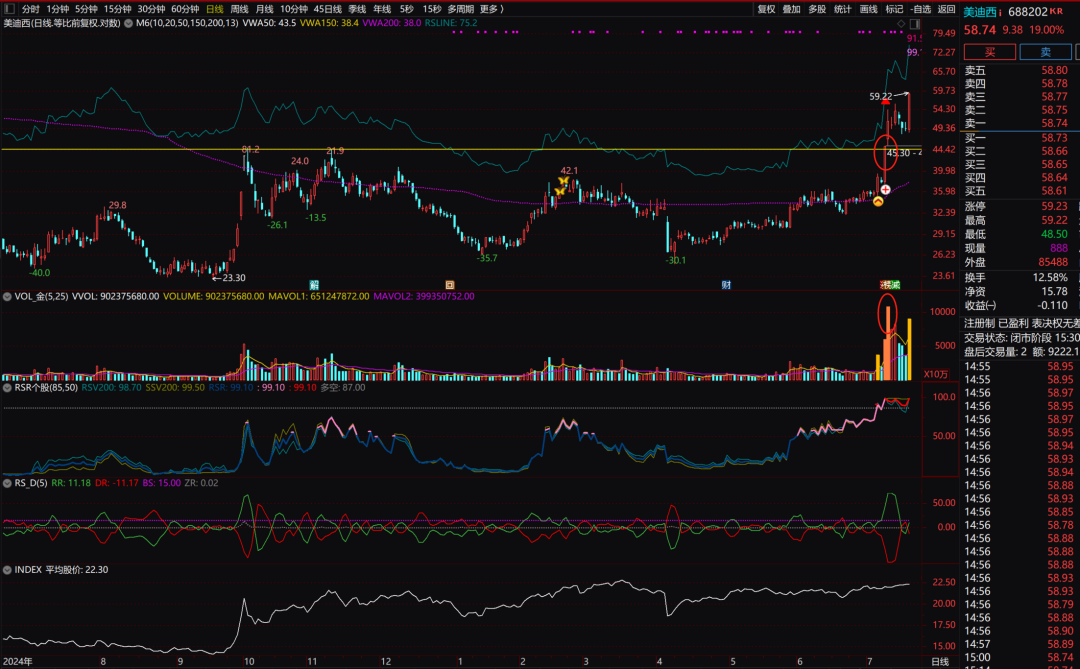Click the RSLINE: 75.2 indicator label
Viewport: 1080px width, 669px height.
click(450, 23)
